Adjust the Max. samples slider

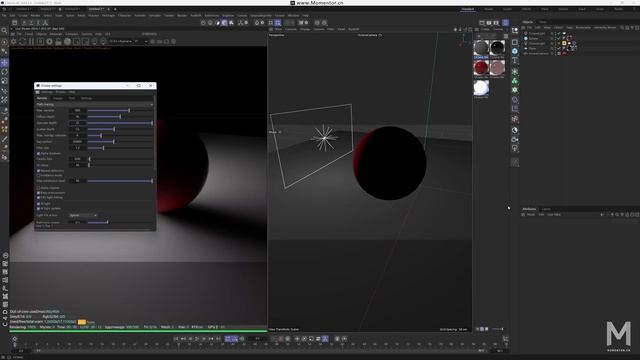120,111
